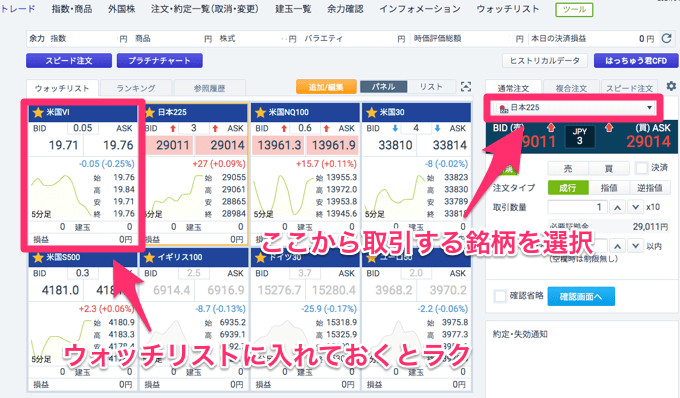
Task: Open the ランキング tab
Action: 136,88
